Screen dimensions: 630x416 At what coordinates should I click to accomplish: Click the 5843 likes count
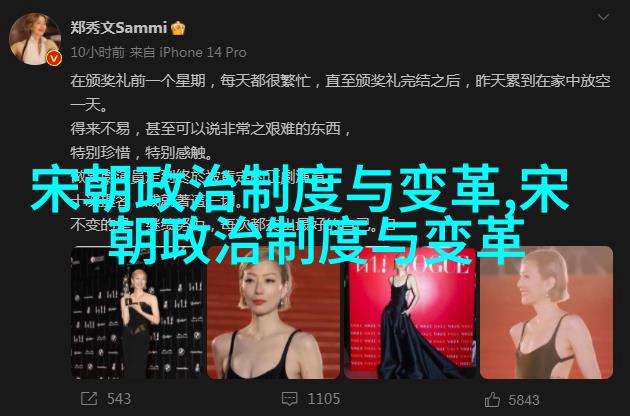[524, 400]
